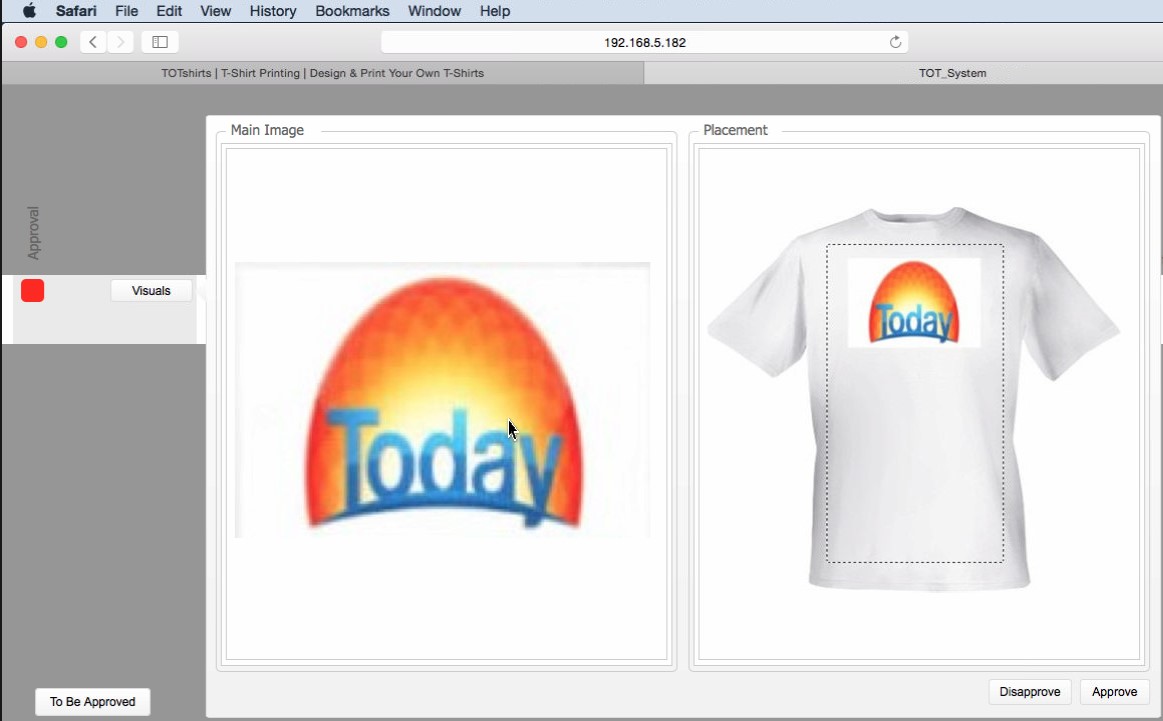Open the Apple menu
The width and height of the screenshot is (1163, 721).
click(29, 11)
